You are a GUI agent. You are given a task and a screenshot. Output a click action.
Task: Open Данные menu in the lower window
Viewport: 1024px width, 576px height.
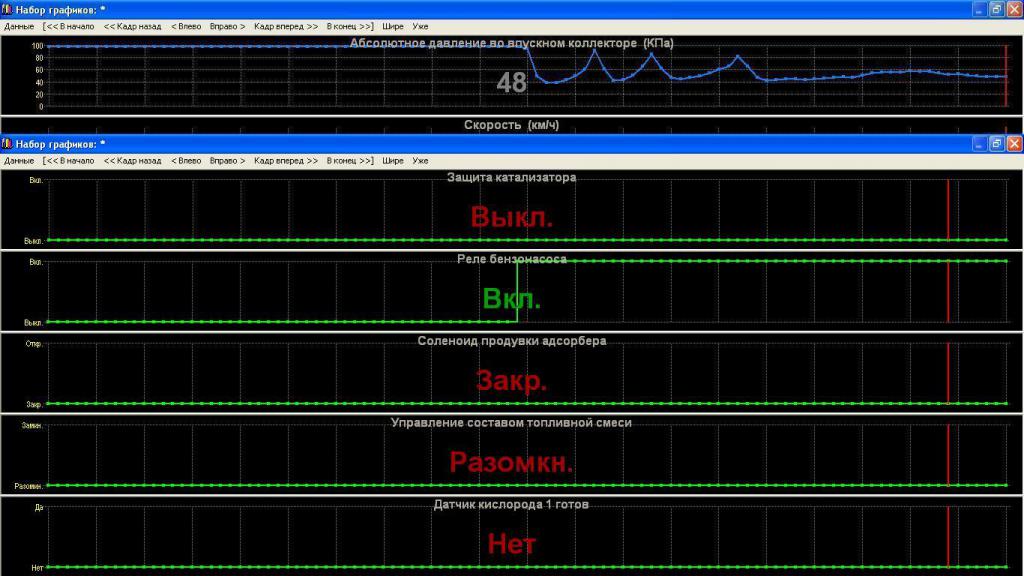coord(19,160)
